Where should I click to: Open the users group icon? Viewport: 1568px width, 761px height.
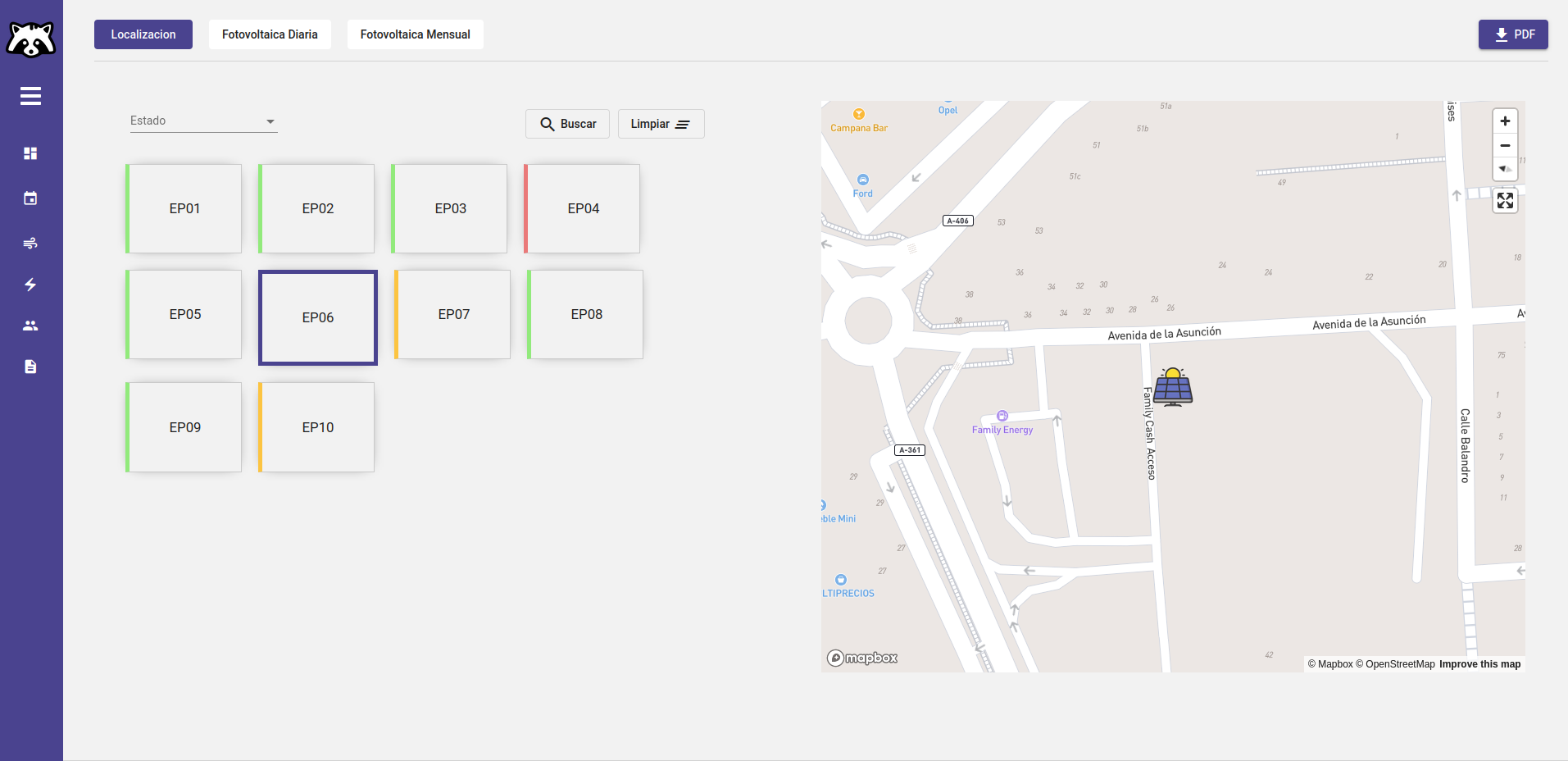(30, 326)
